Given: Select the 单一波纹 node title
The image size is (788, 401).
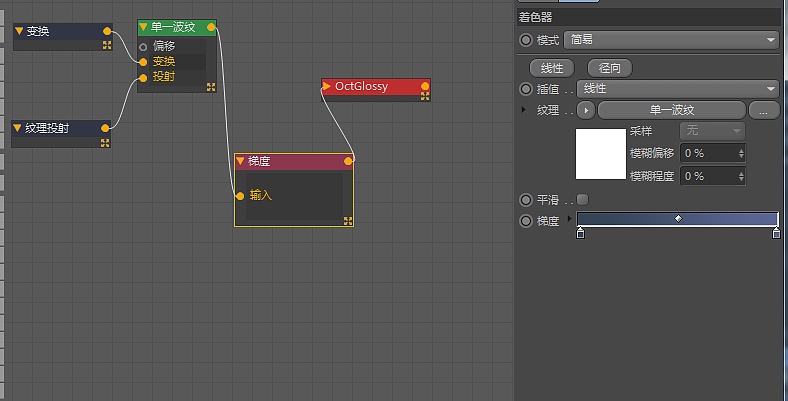Looking at the screenshot, I should [173, 27].
